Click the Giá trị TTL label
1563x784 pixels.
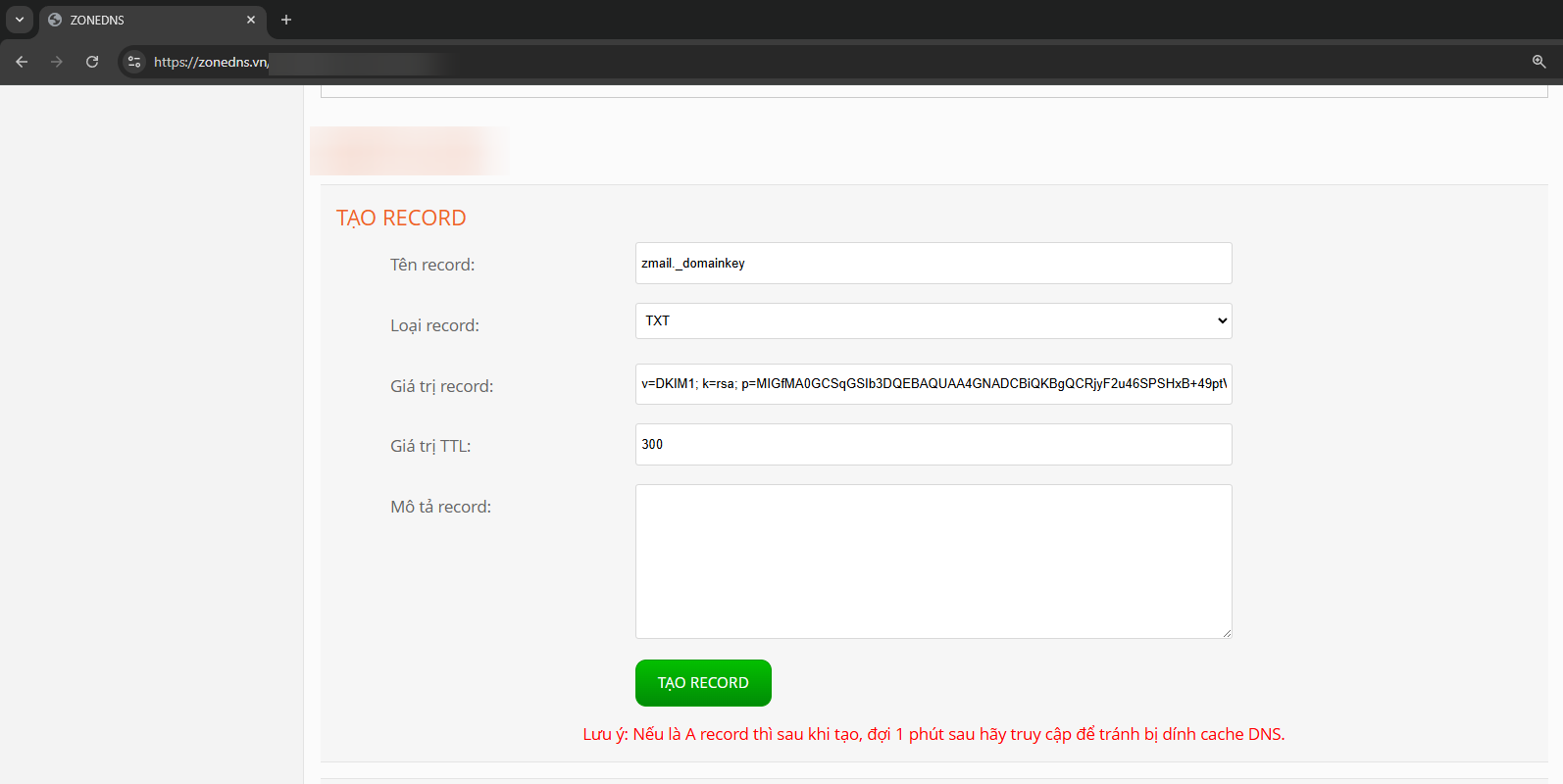coord(430,446)
